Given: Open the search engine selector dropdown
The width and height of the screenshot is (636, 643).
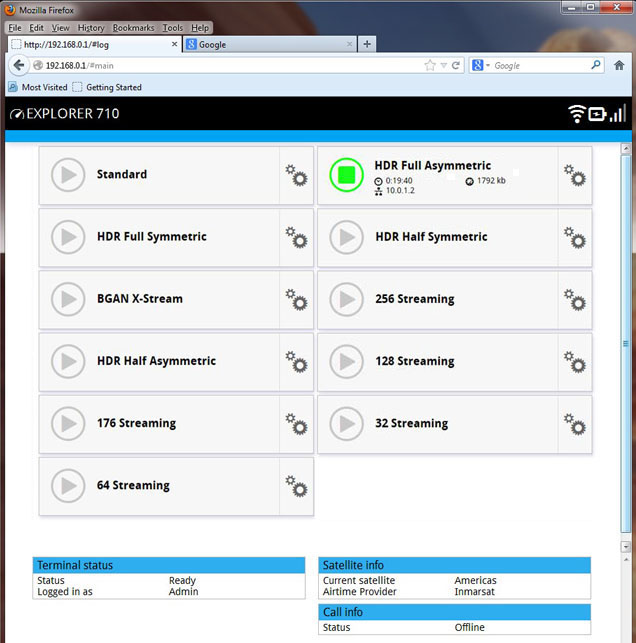Looking at the screenshot, I should tap(481, 66).
